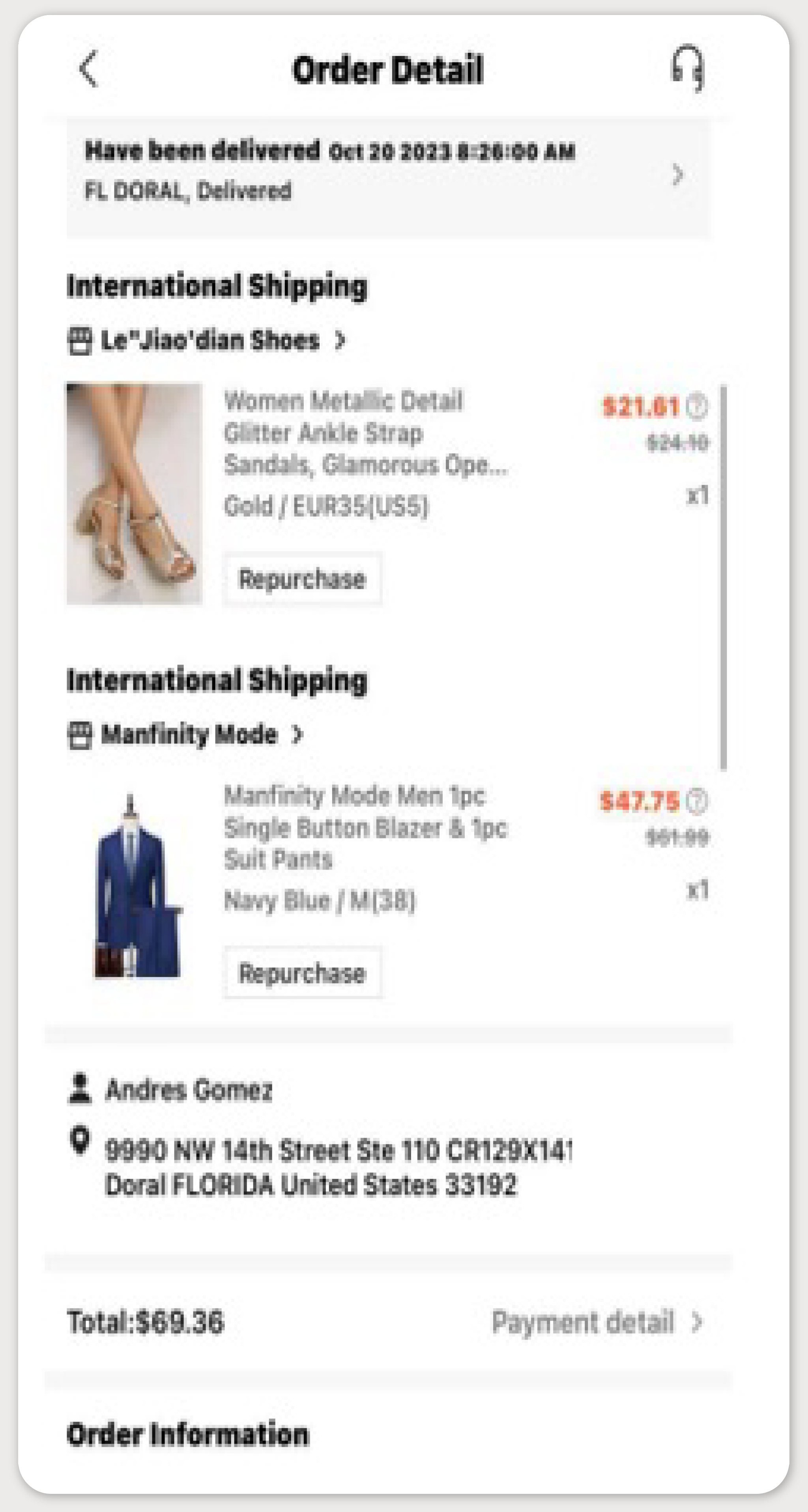The image size is (808, 1512).
Task: Open the Payment detail link
Action: click(x=582, y=1322)
